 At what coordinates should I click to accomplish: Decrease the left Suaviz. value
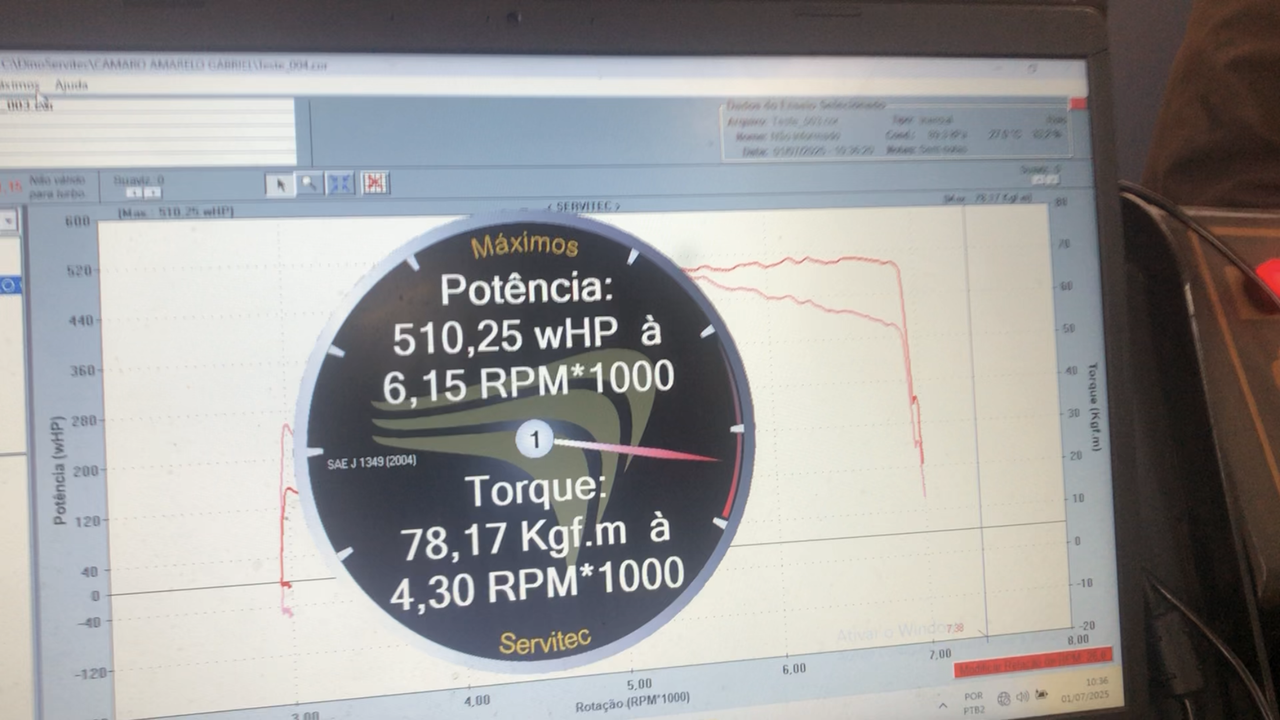point(134,192)
